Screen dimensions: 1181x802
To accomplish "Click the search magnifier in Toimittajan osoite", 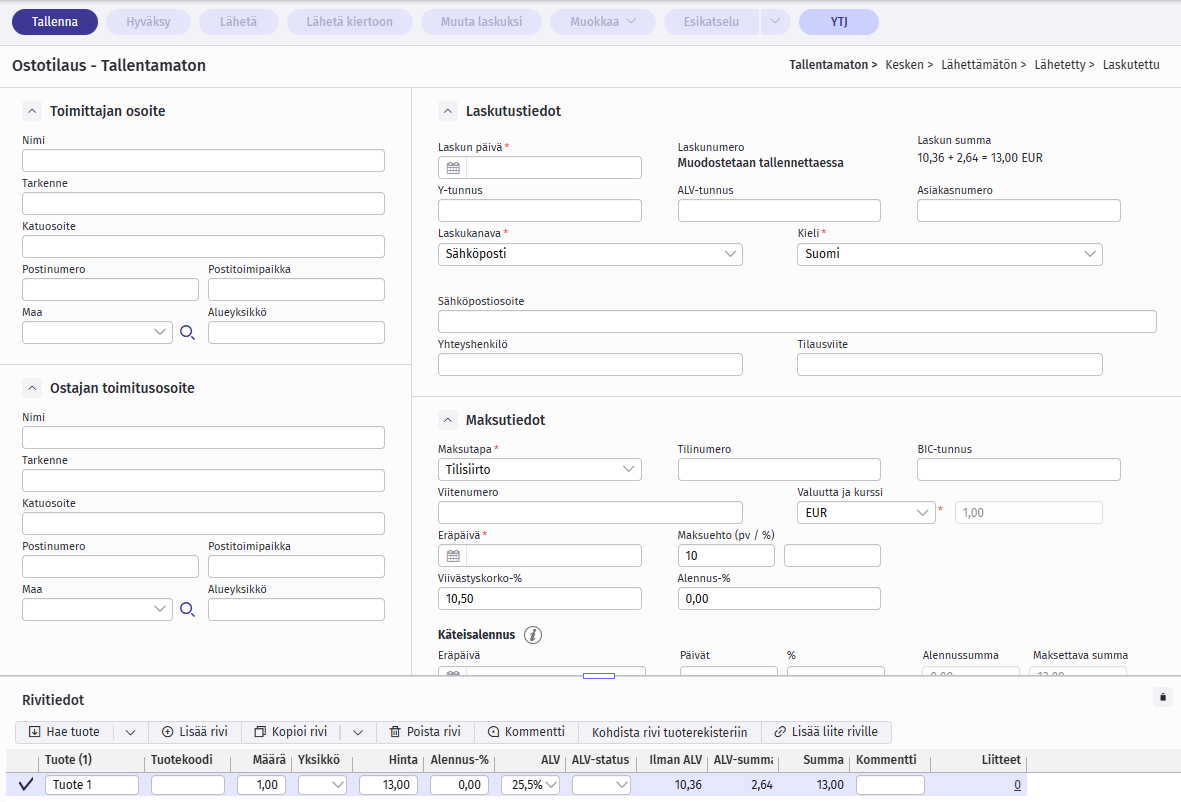I will coord(187,333).
